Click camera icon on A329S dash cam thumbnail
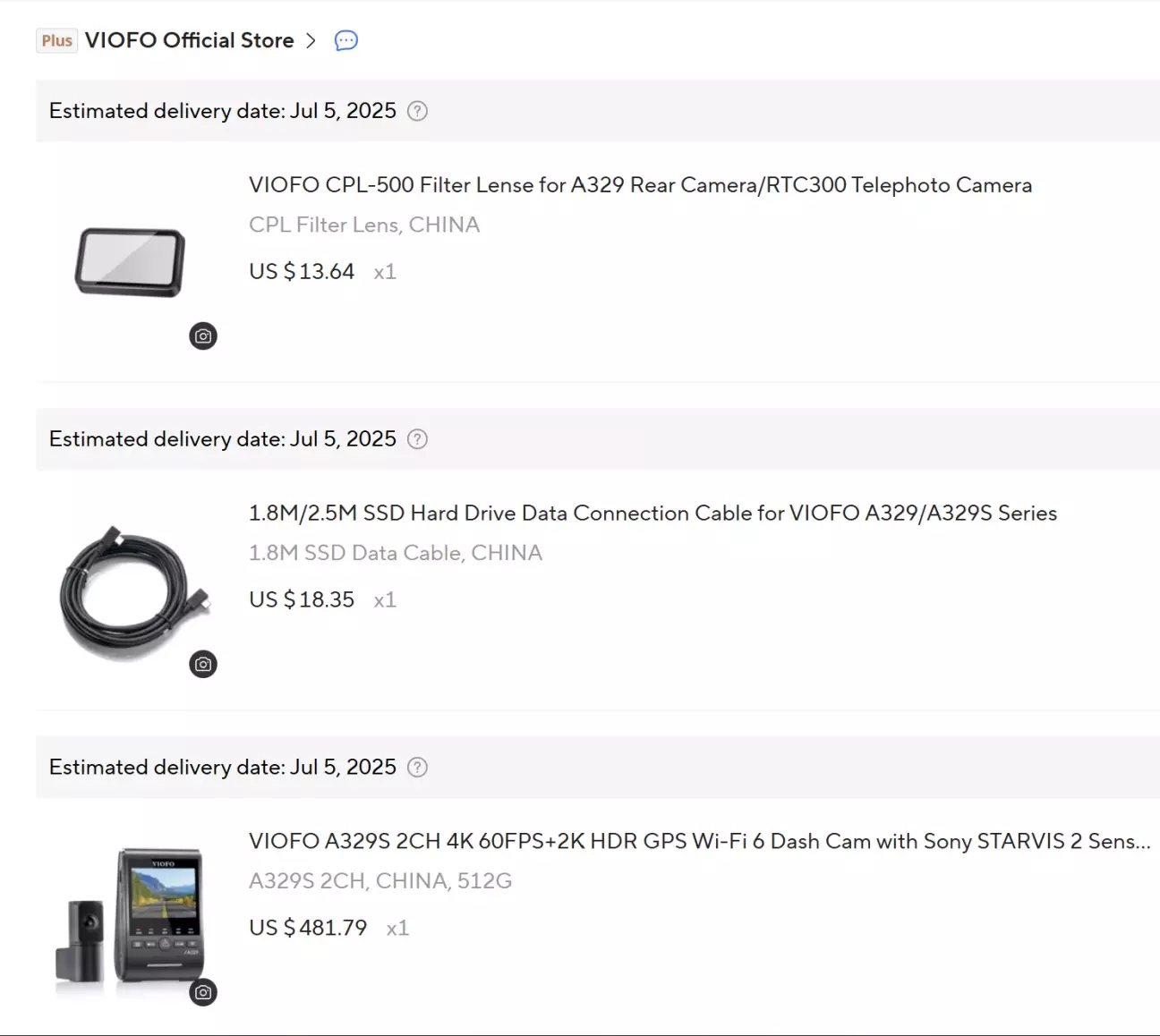Viewport: 1160px width, 1036px height. click(203, 993)
